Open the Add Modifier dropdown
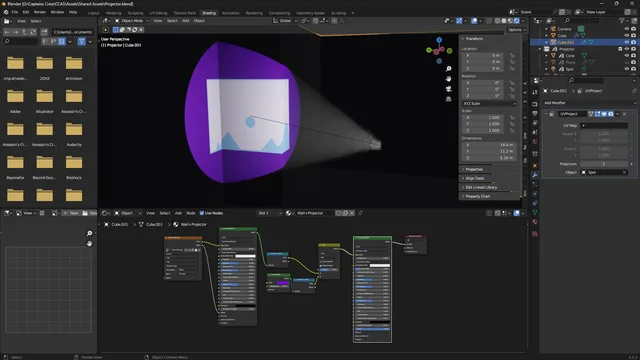Viewport: 640px width, 360px height. click(x=590, y=103)
